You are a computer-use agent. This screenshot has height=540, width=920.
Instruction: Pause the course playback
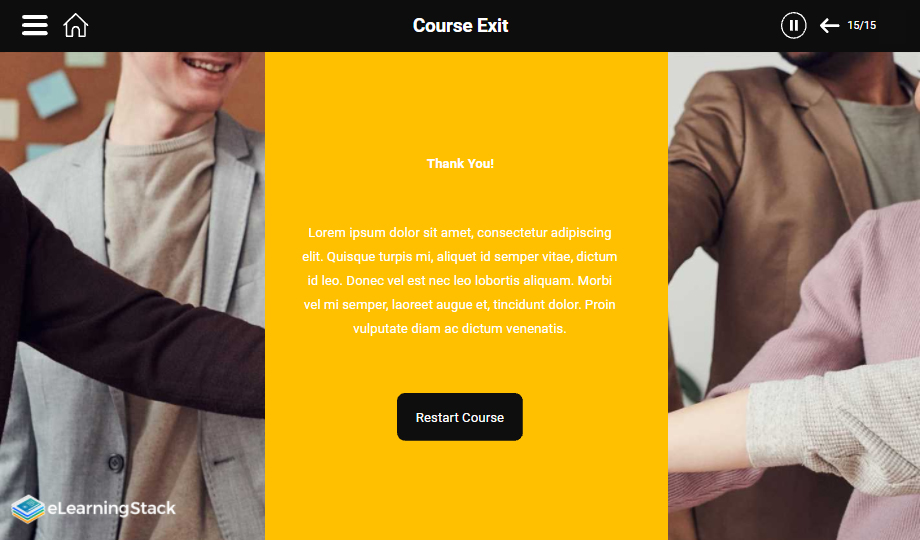[x=793, y=25]
